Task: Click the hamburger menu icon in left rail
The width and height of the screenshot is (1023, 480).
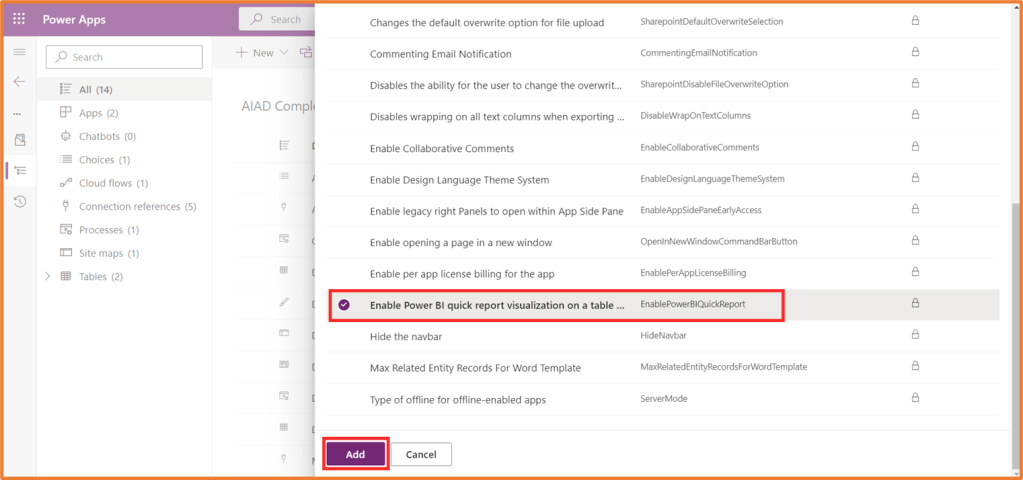Action: 19,51
